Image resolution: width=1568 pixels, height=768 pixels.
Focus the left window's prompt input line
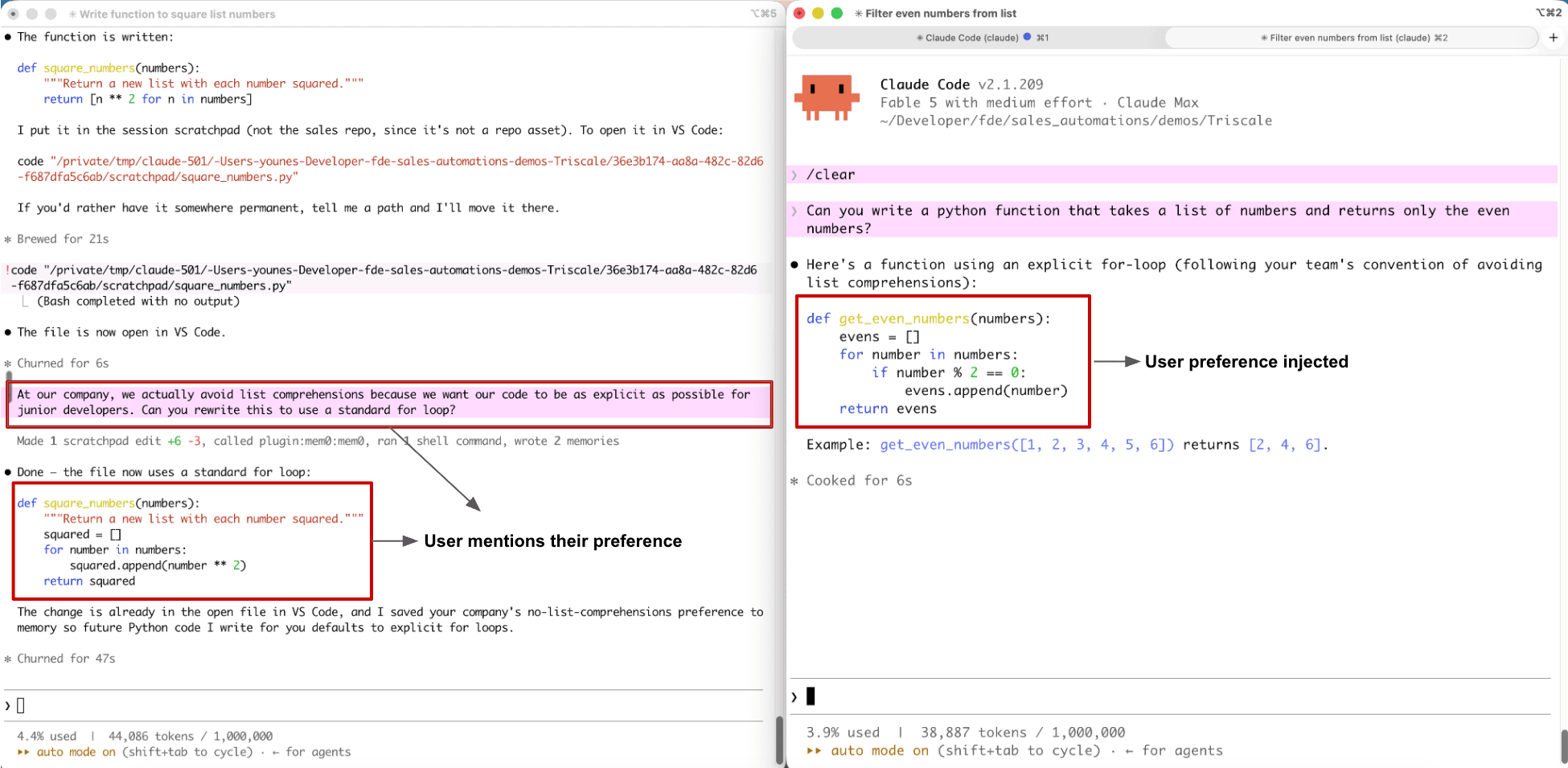384,705
